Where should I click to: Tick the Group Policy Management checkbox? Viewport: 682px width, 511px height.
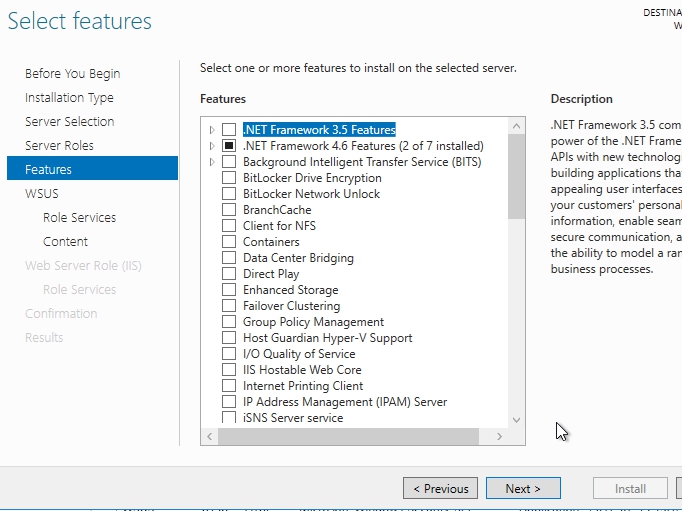pyautogui.click(x=229, y=322)
